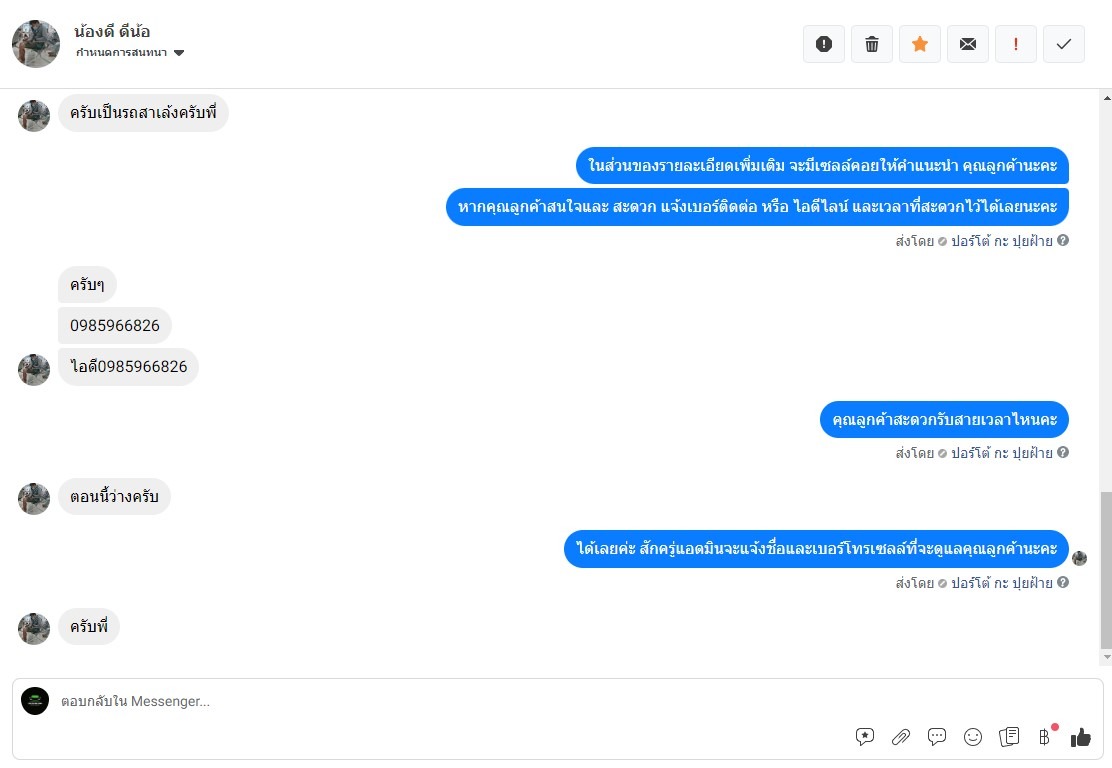Image resolution: width=1112 pixels, height=768 pixels.
Task: Delete conversation using trash icon
Action: pyautogui.click(x=872, y=44)
